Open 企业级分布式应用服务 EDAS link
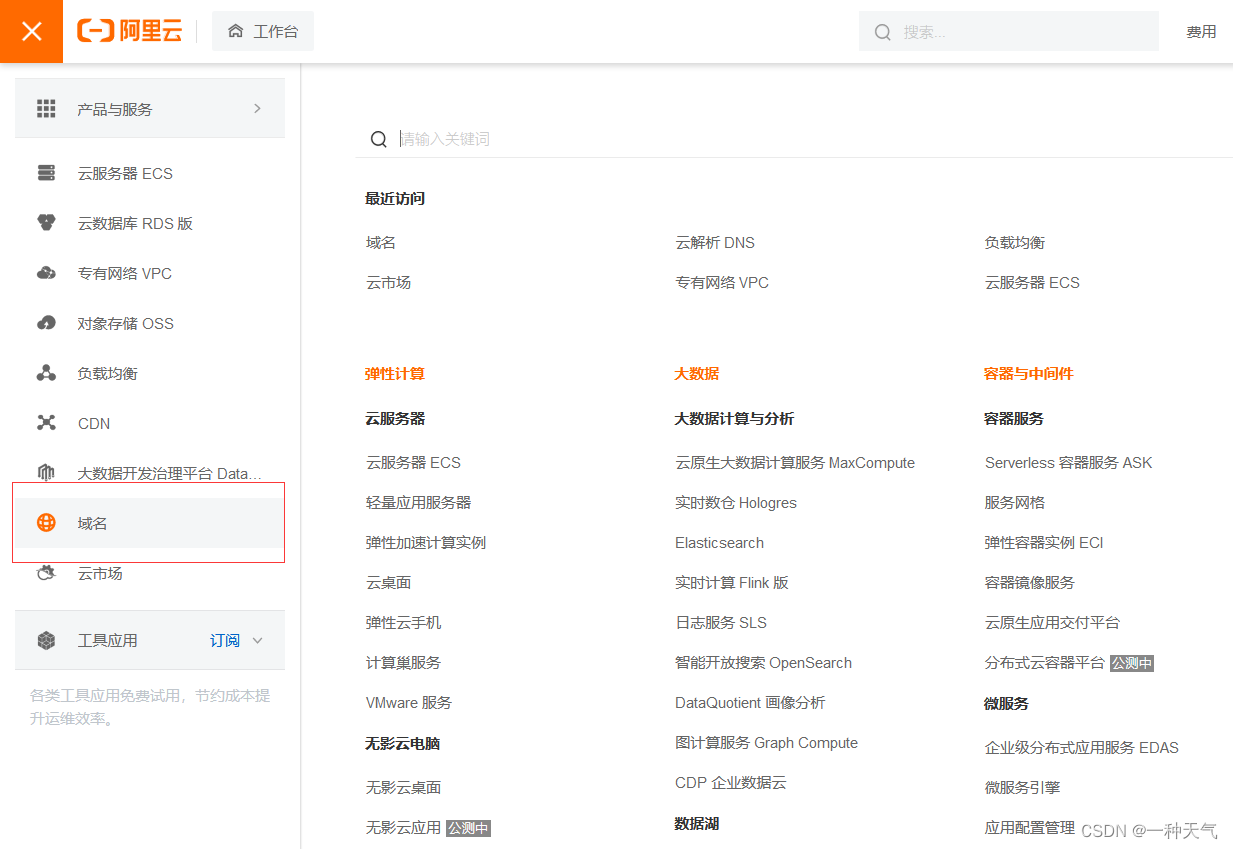This screenshot has height=849, width=1233. point(1081,747)
